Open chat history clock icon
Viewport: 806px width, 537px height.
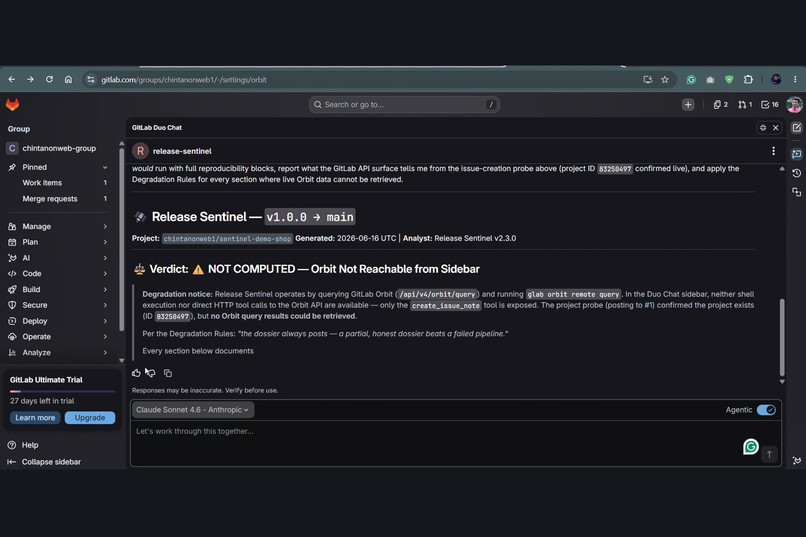[x=796, y=173]
